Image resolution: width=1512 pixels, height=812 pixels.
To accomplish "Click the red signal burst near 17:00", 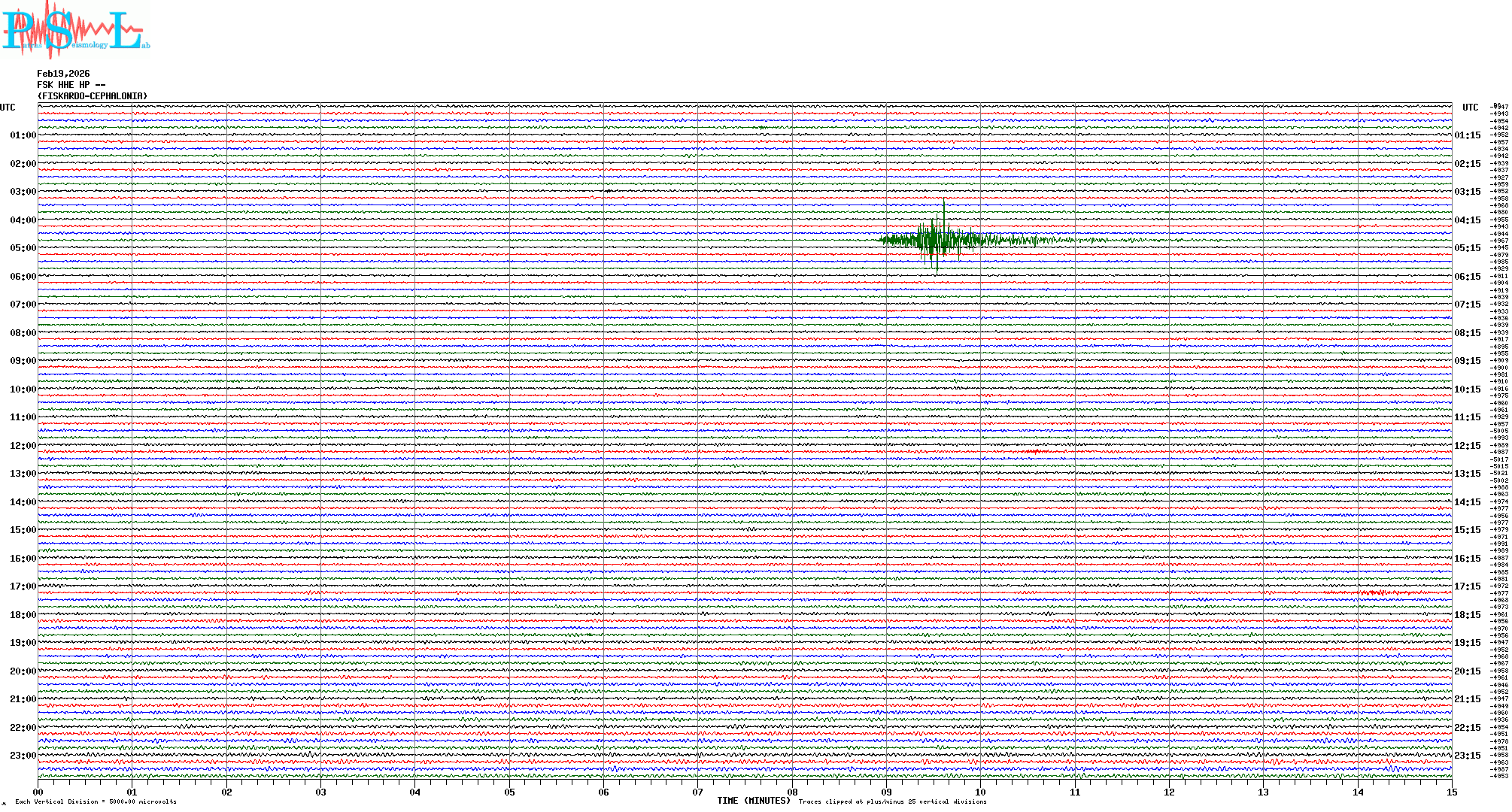I will pos(1377,593).
